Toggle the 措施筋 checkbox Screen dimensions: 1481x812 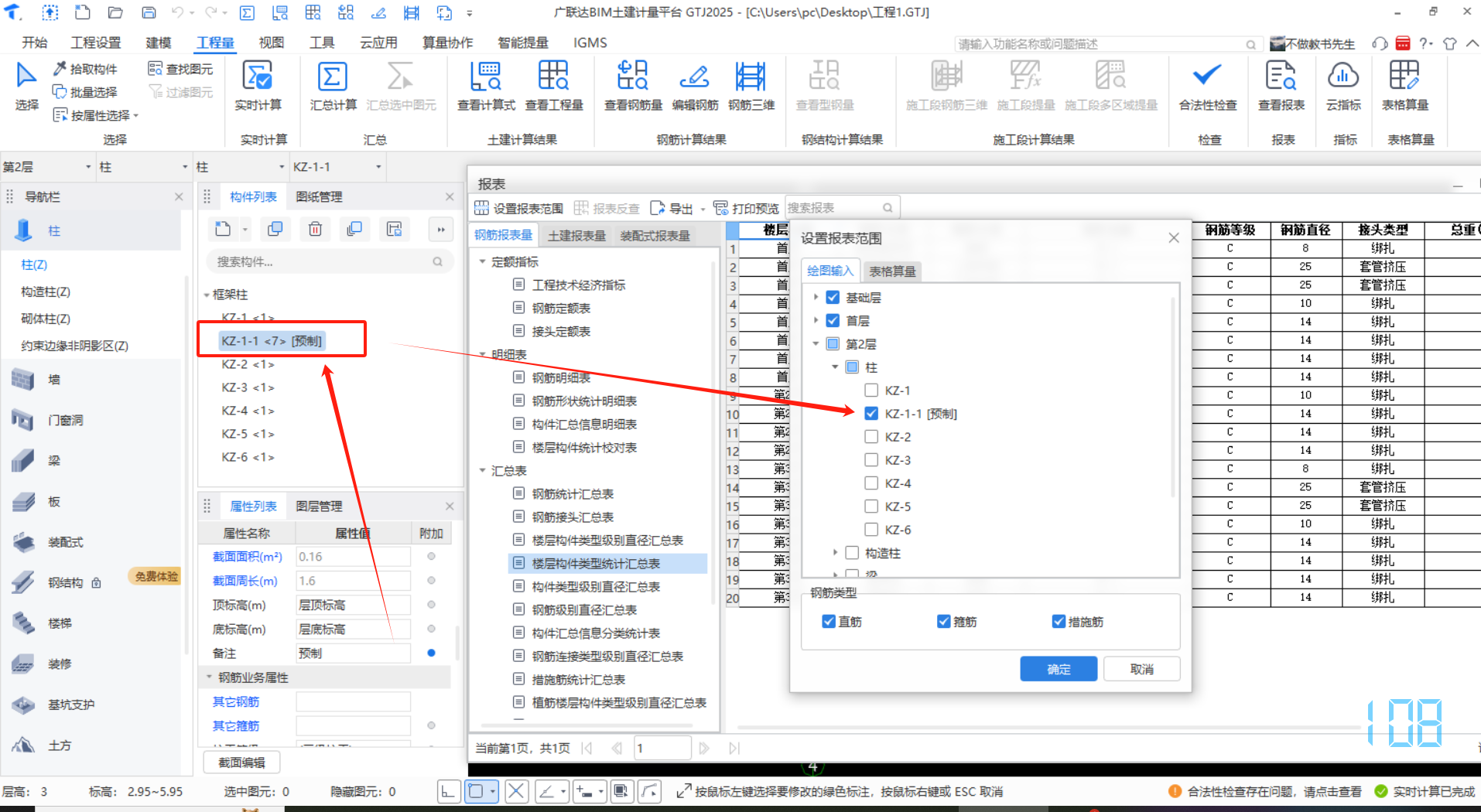(1059, 622)
